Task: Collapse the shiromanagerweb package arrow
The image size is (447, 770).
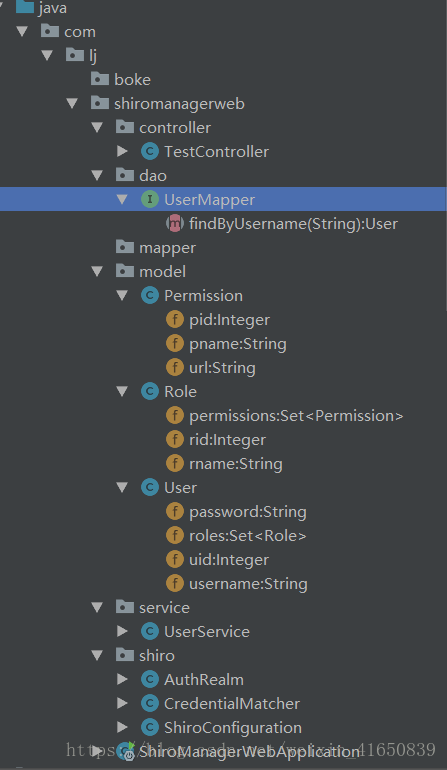Action: point(72,104)
